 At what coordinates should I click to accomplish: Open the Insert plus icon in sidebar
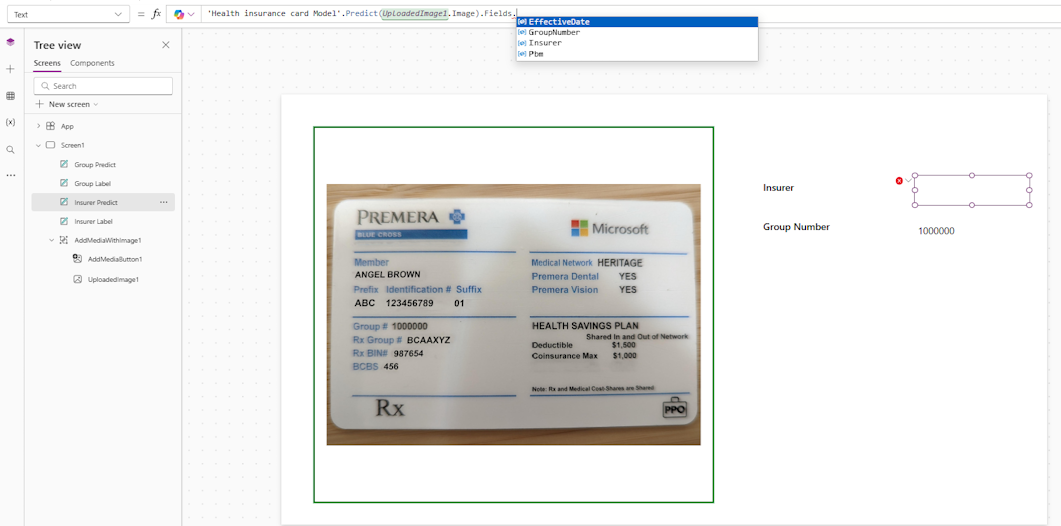(x=10, y=69)
